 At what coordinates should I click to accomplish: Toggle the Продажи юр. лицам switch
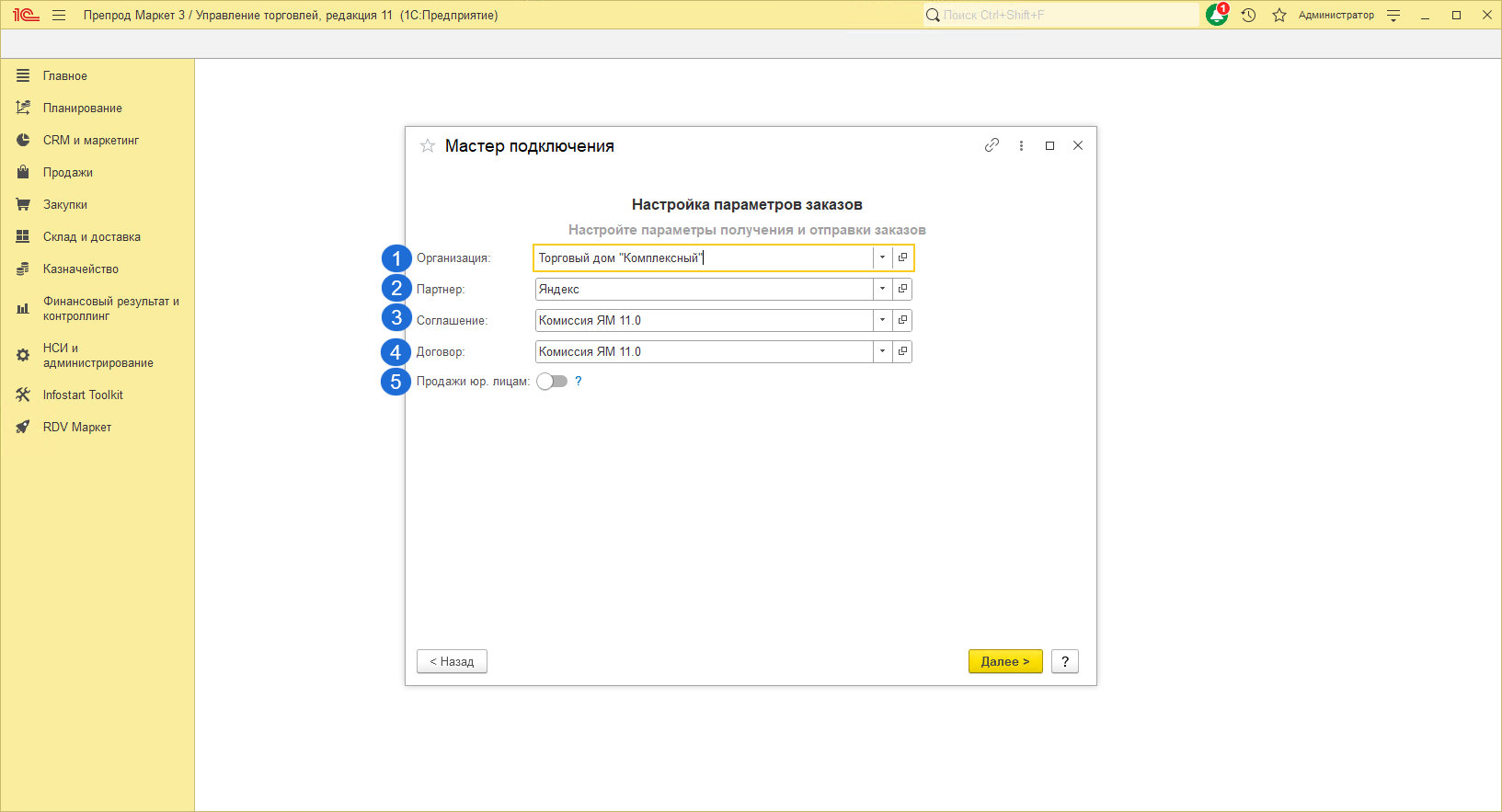552,382
